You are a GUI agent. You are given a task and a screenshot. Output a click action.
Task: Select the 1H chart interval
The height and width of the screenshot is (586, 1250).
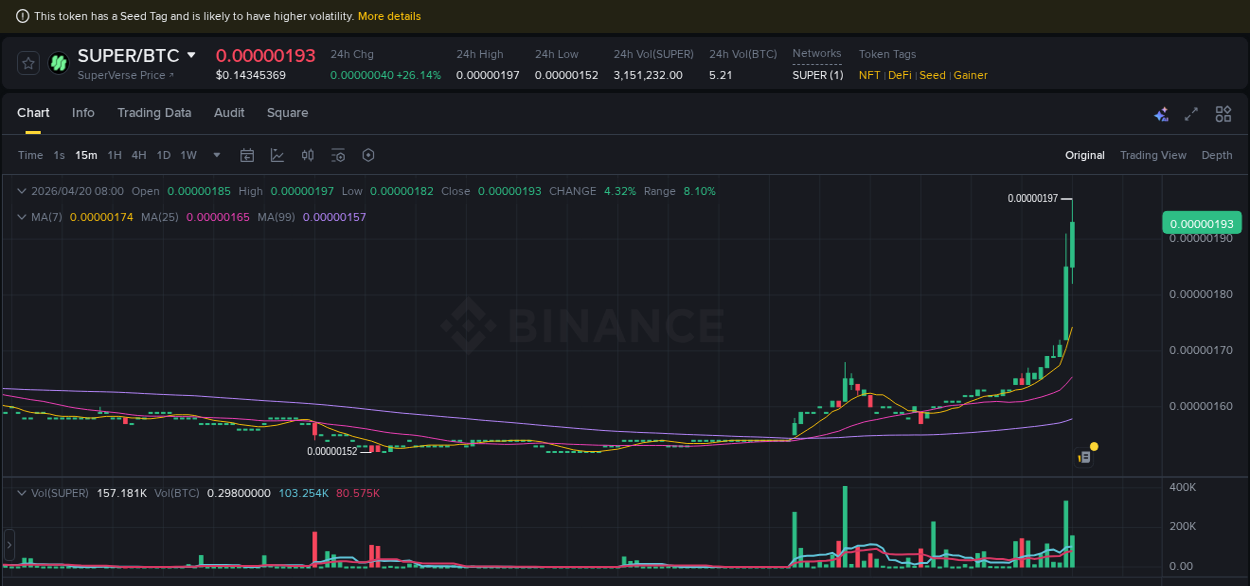114,155
